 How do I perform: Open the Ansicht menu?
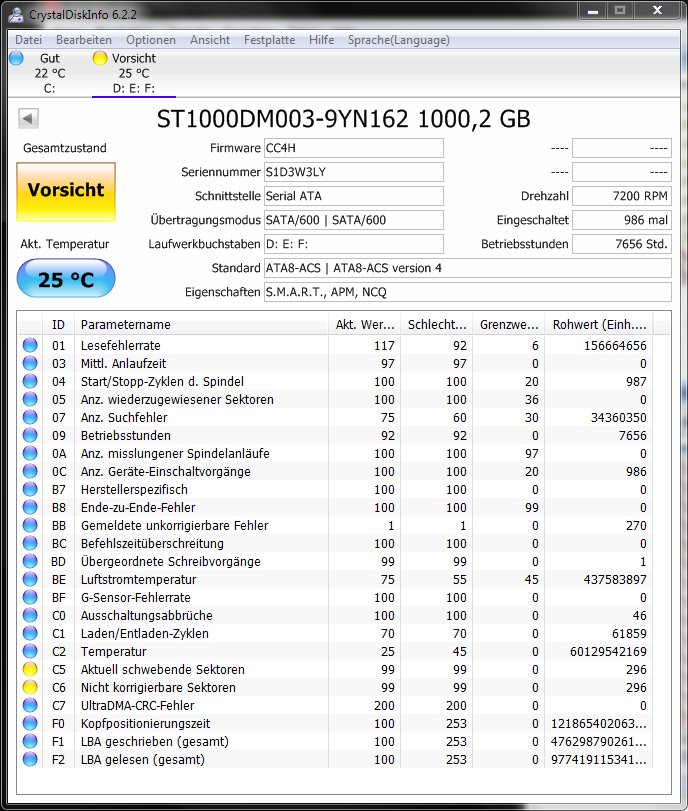[x=210, y=40]
